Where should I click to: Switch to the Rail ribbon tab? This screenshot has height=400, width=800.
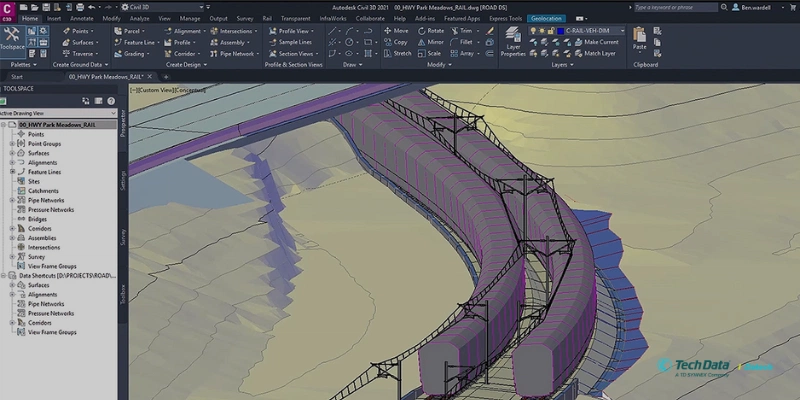pos(267,18)
